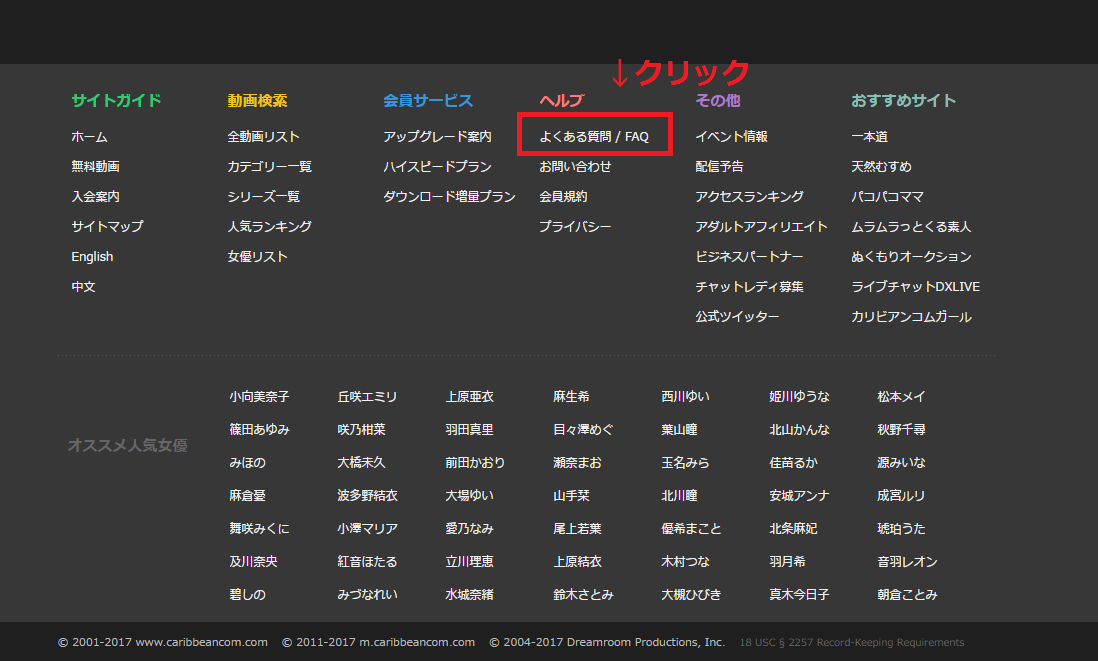The image size is (1098, 661).
Task: Open サイトマップ link
Action: tap(107, 227)
